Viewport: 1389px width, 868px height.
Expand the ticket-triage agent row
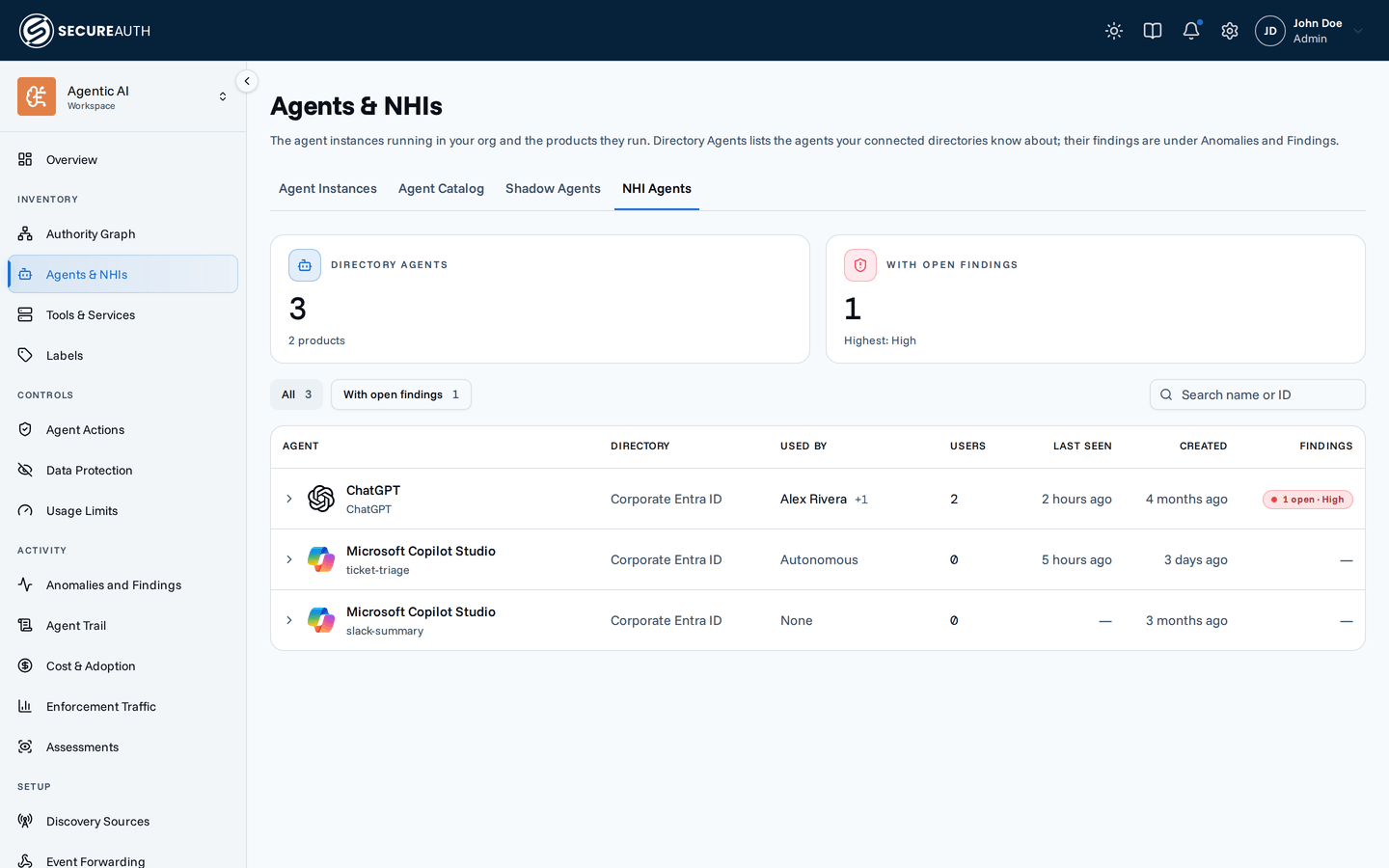289,559
